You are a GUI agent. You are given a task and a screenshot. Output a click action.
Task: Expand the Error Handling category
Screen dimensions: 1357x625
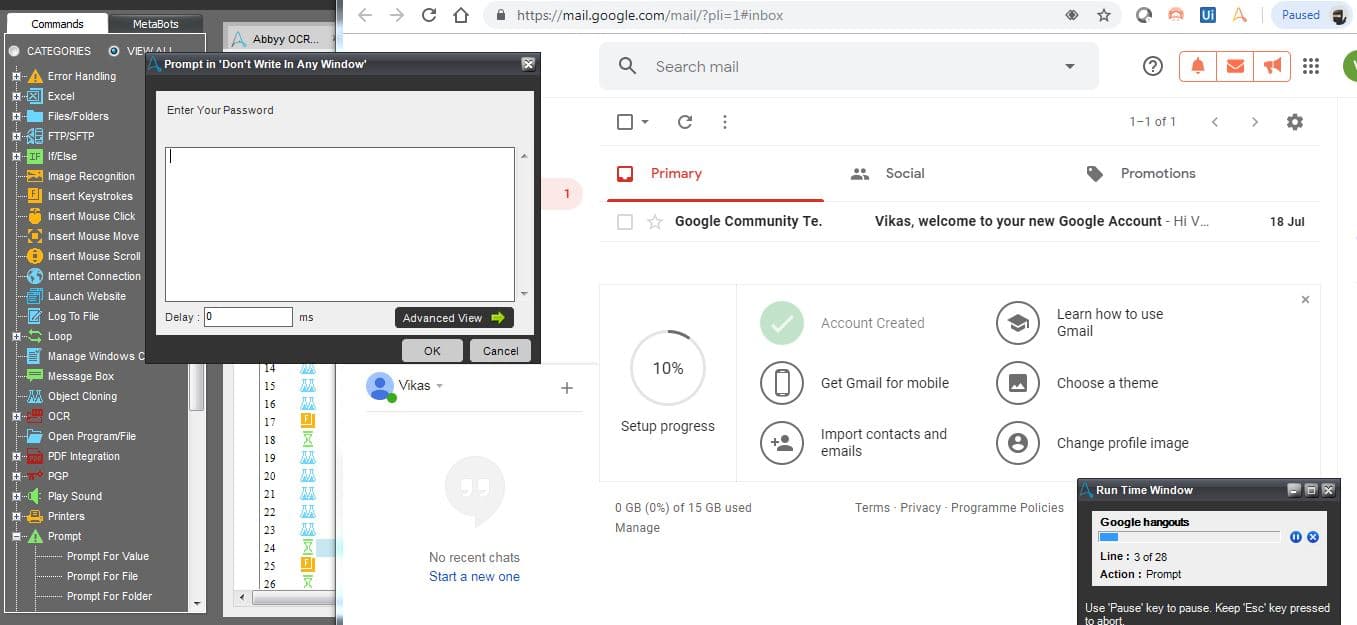(x=16, y=76)
